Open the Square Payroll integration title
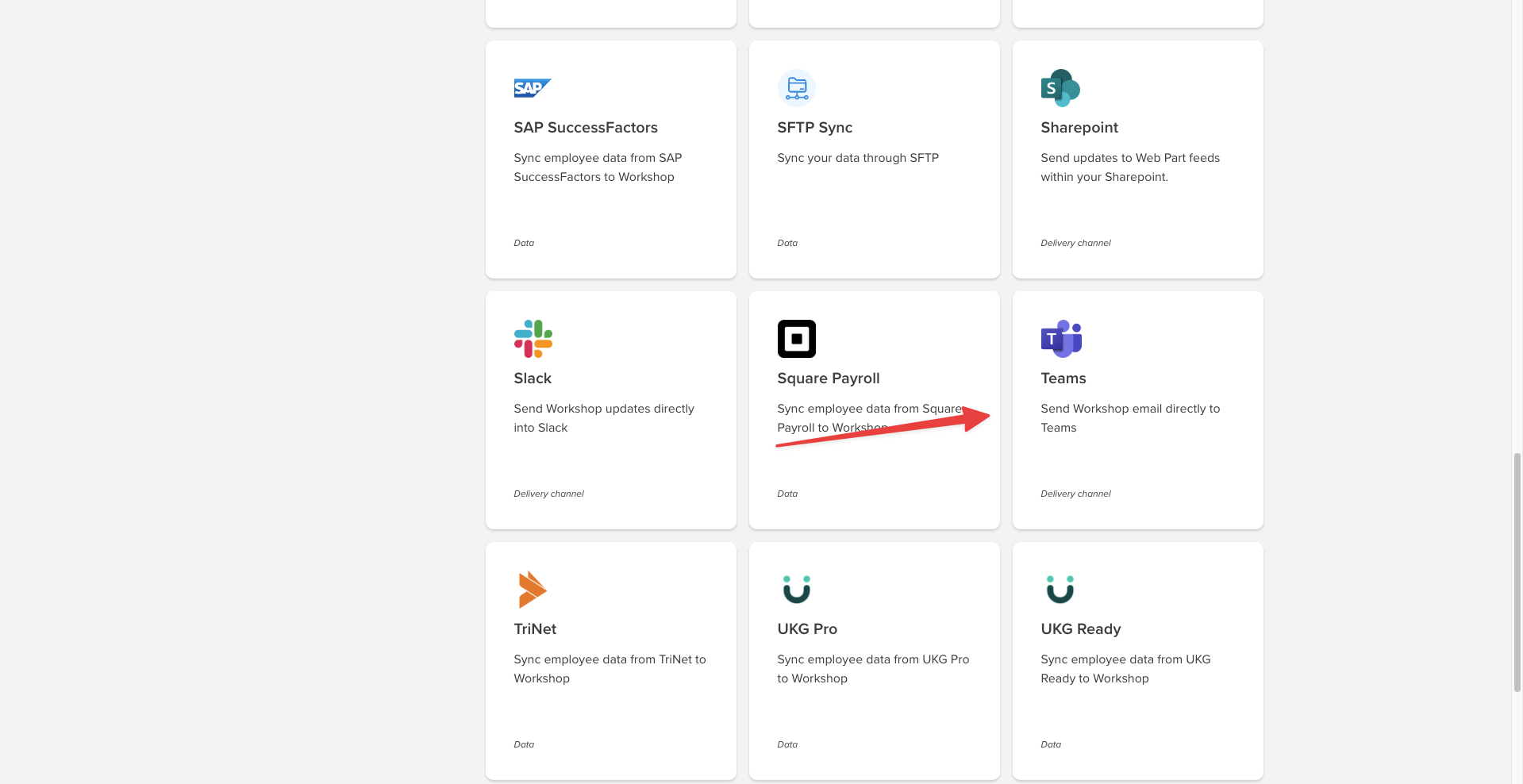This screenshot has height=784, width=1523. pos(829,379)
